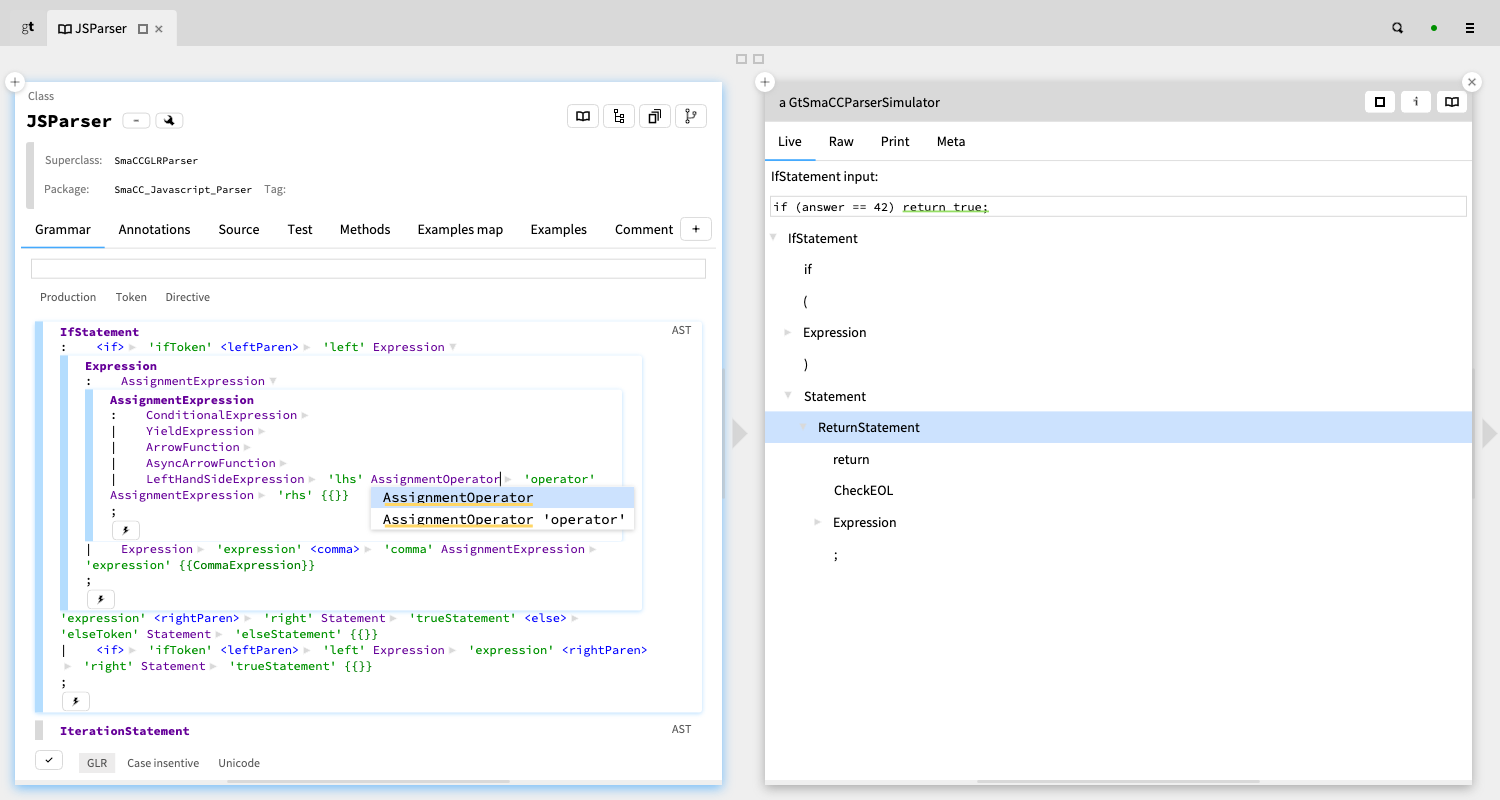
Task: Open the hamburger menu at top right
Action: pos(1469,29)
